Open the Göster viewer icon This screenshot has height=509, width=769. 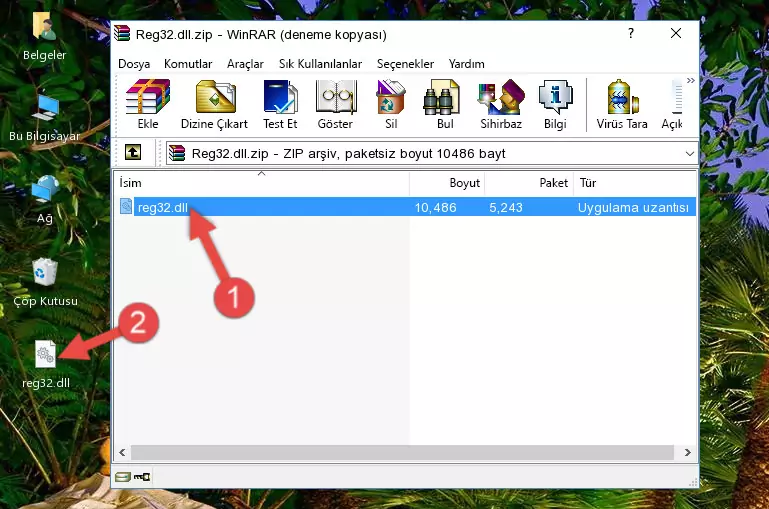click(335, 104)
